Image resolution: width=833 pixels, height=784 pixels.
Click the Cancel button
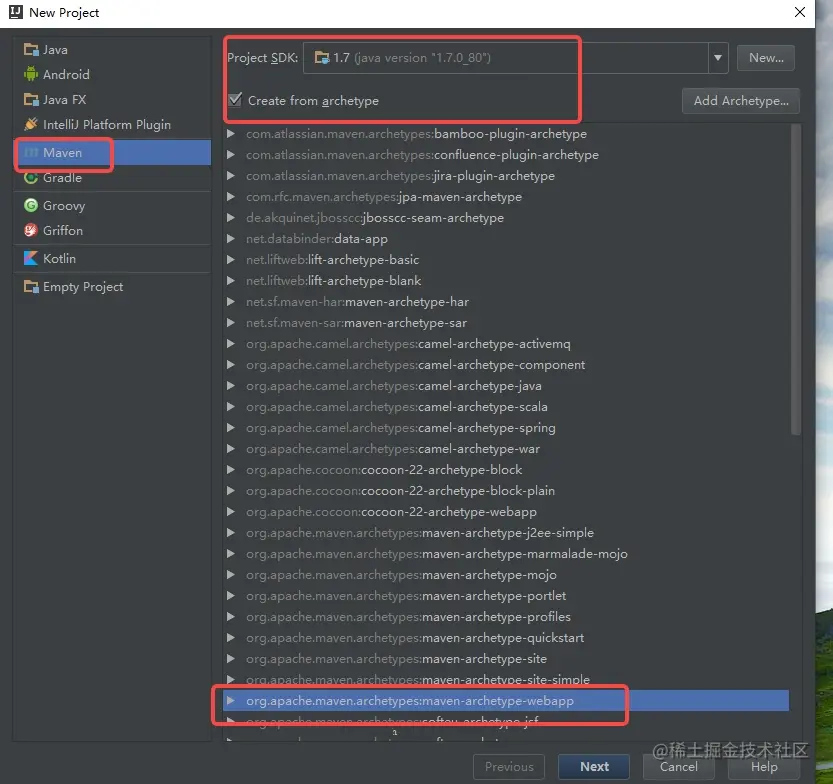pyautogui.click(x=678, y=766)
